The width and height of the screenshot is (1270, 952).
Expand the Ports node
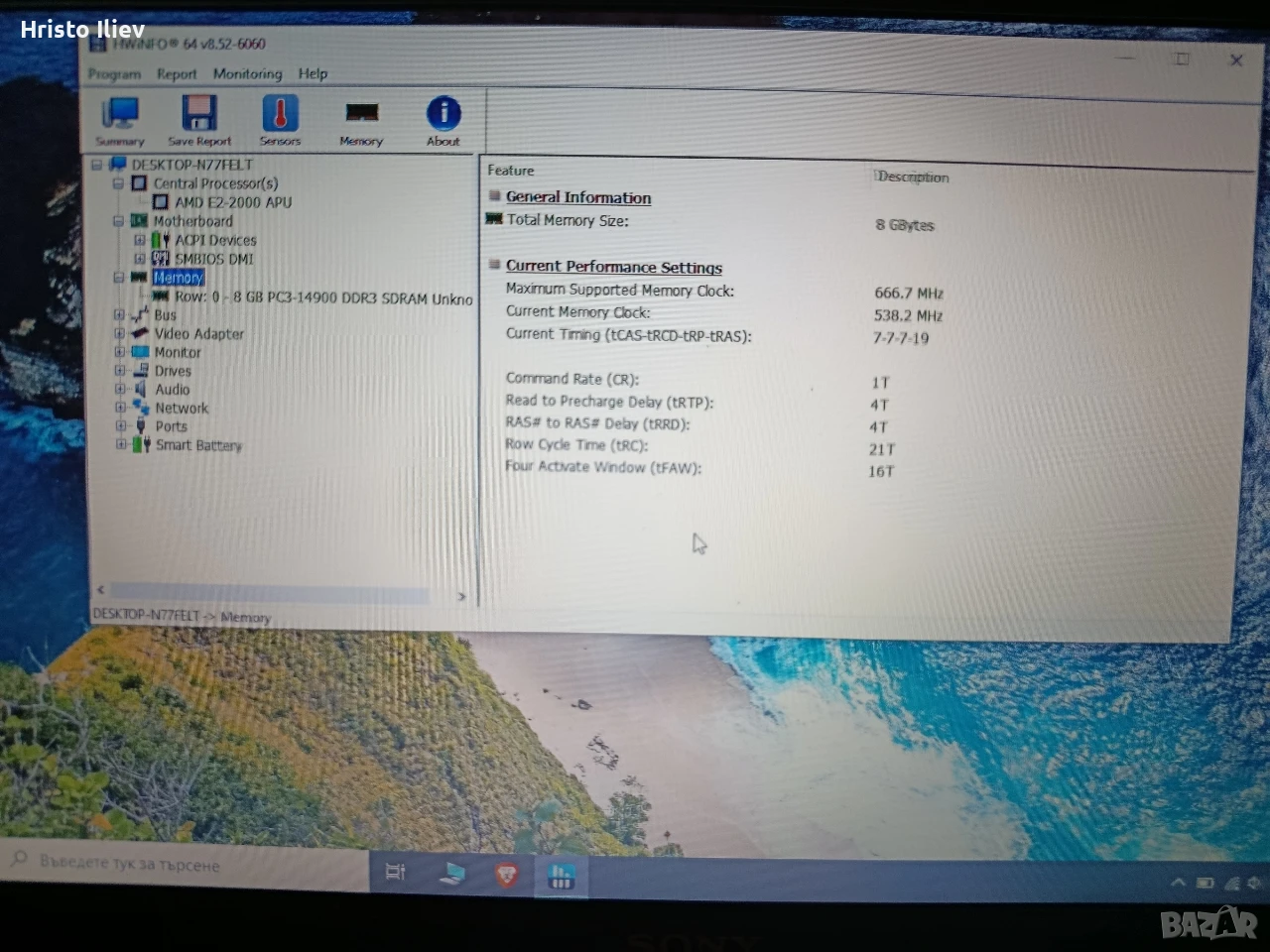[x=120, y=426]
